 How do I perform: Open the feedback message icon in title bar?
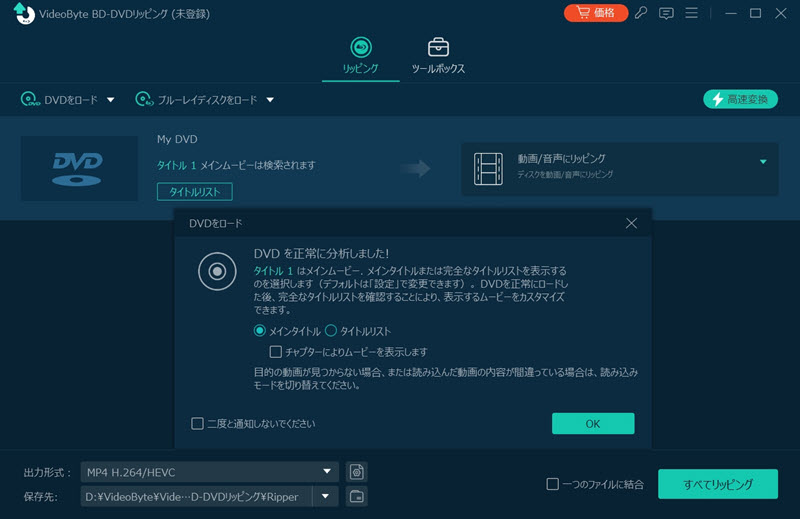[x=666, y=13]
